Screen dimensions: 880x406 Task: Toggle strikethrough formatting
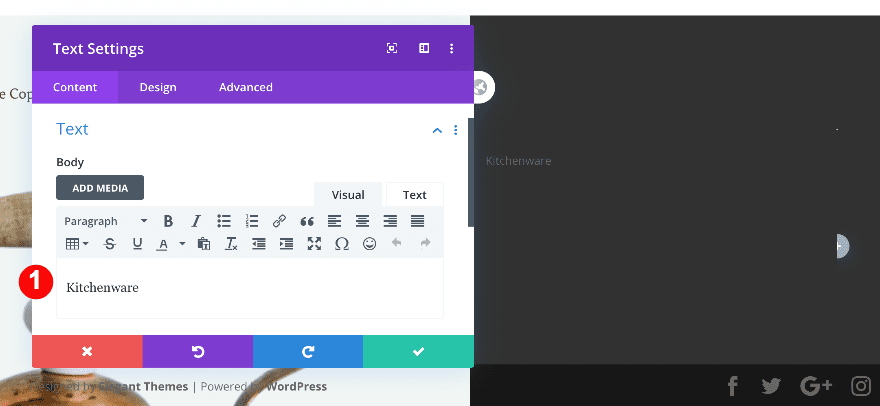coord(109,244)
